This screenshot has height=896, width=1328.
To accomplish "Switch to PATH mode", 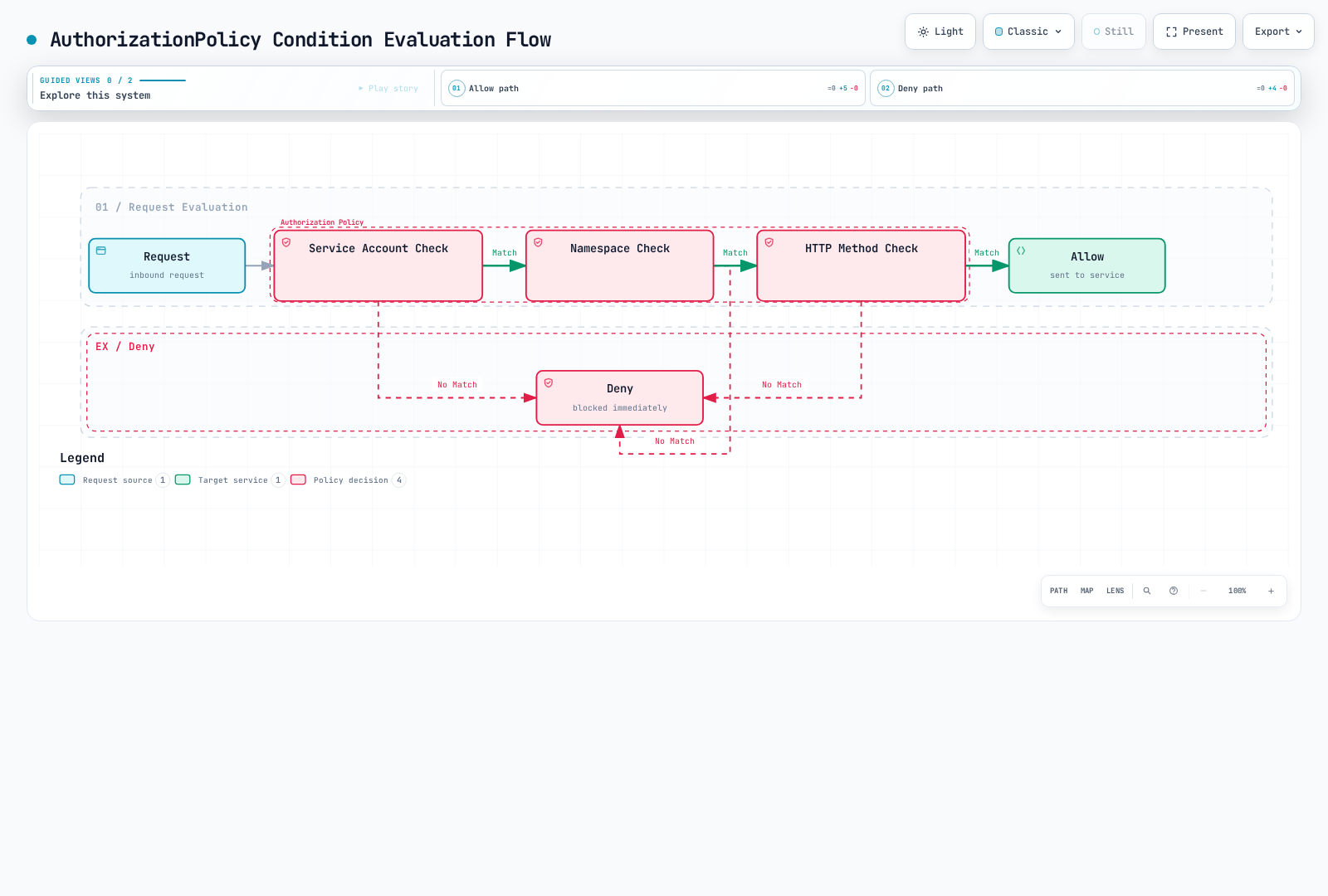I will pyautogui.click(x=1059, y=591).
